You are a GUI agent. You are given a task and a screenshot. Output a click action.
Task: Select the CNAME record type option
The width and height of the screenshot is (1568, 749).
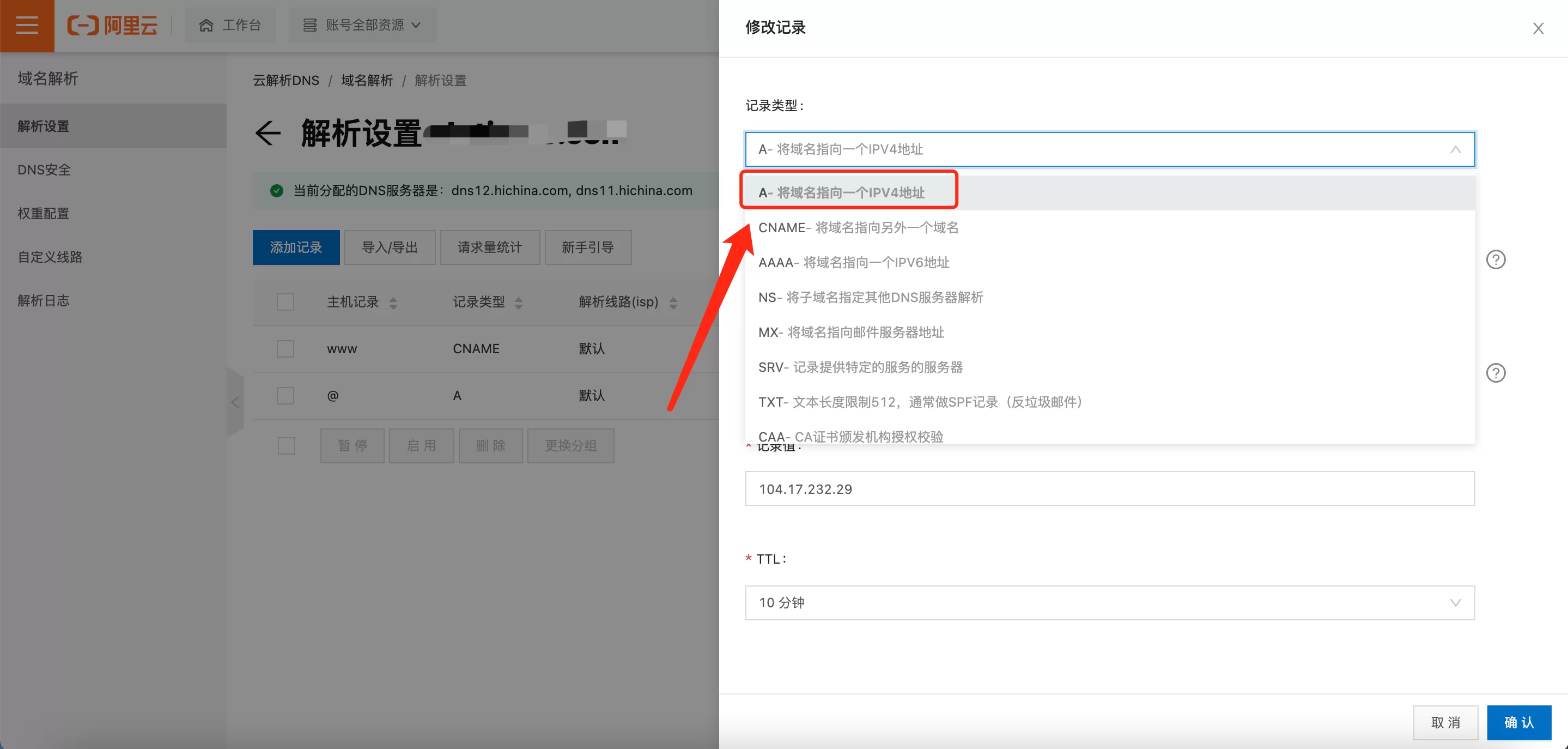pyautogui.click(x=1110, y=228)
